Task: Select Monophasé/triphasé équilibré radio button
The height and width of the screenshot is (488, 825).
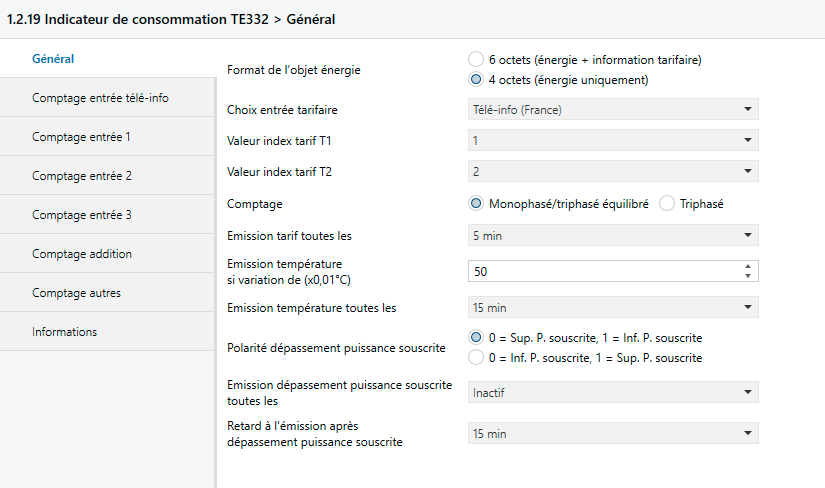Action: (x=476, y=204)
